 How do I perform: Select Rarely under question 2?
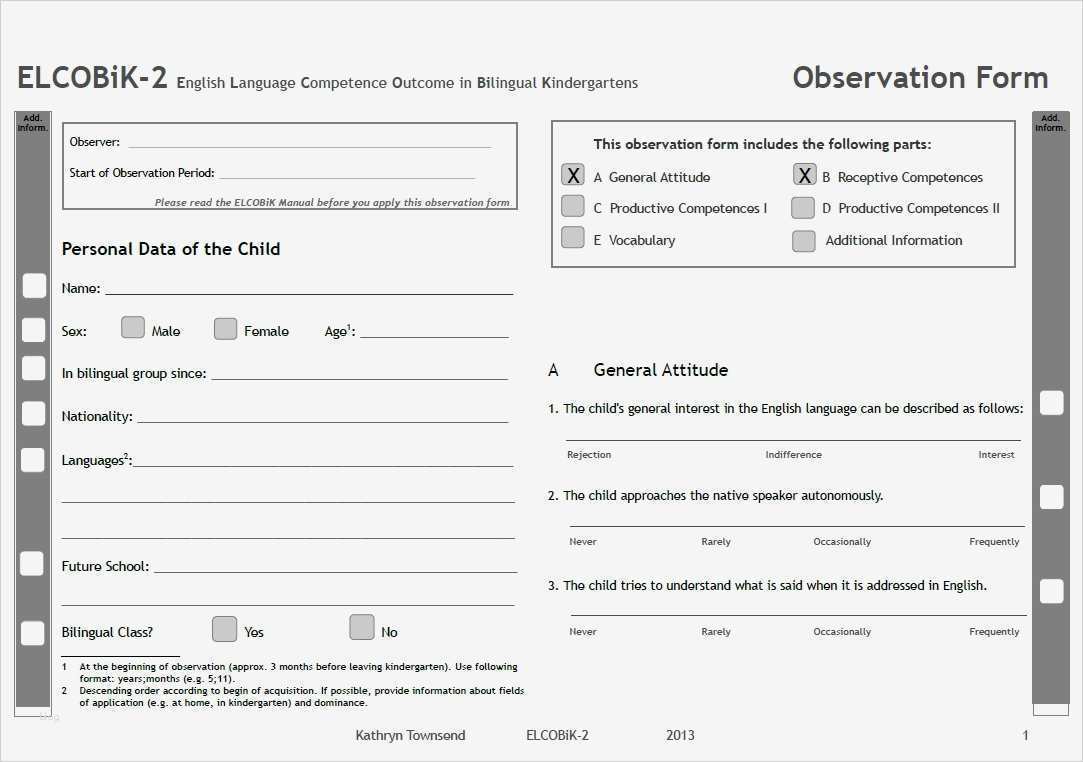(x=716, y=542)
